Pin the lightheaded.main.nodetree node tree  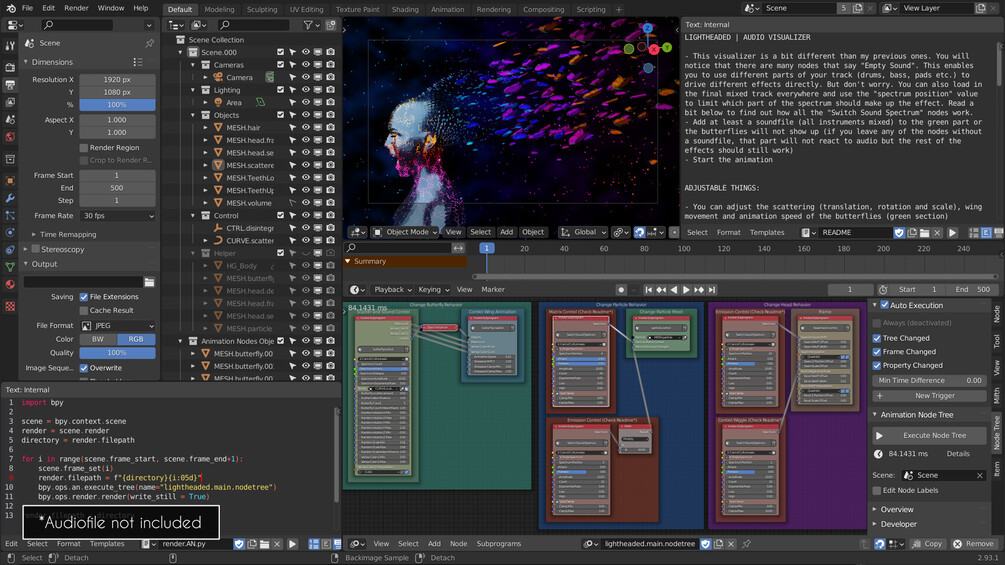(746, 544)
